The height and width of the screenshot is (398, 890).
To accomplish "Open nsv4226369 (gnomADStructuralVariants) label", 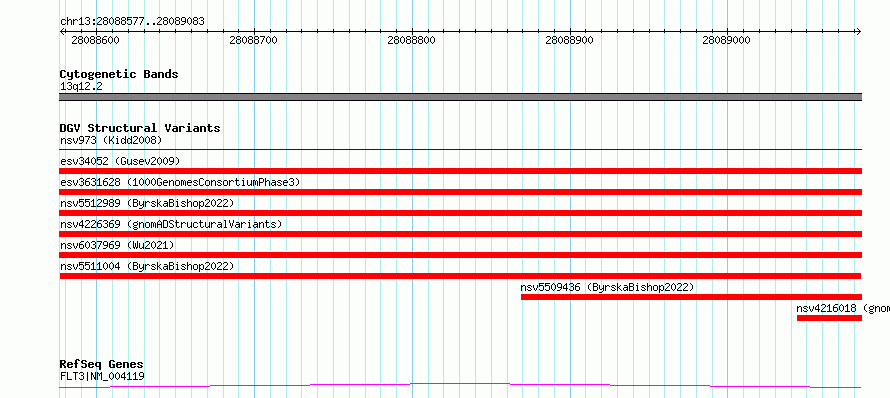I will (171, 224).
